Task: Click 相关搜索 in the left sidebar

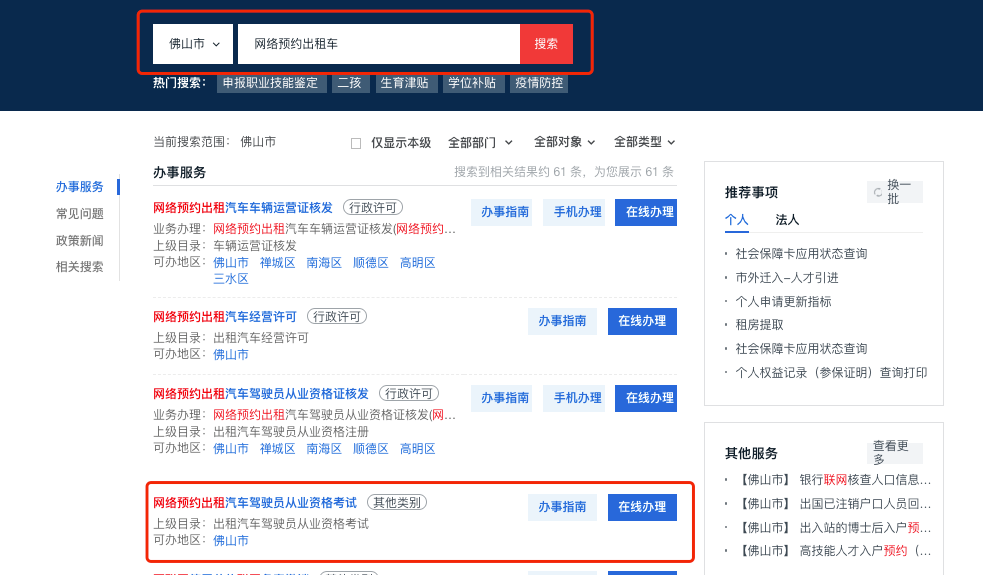Action: click(80, 267)
